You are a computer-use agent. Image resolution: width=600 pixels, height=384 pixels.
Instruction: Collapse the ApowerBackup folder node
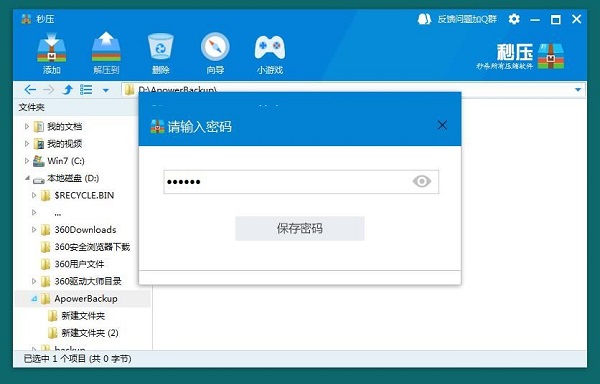pos(34,298)
